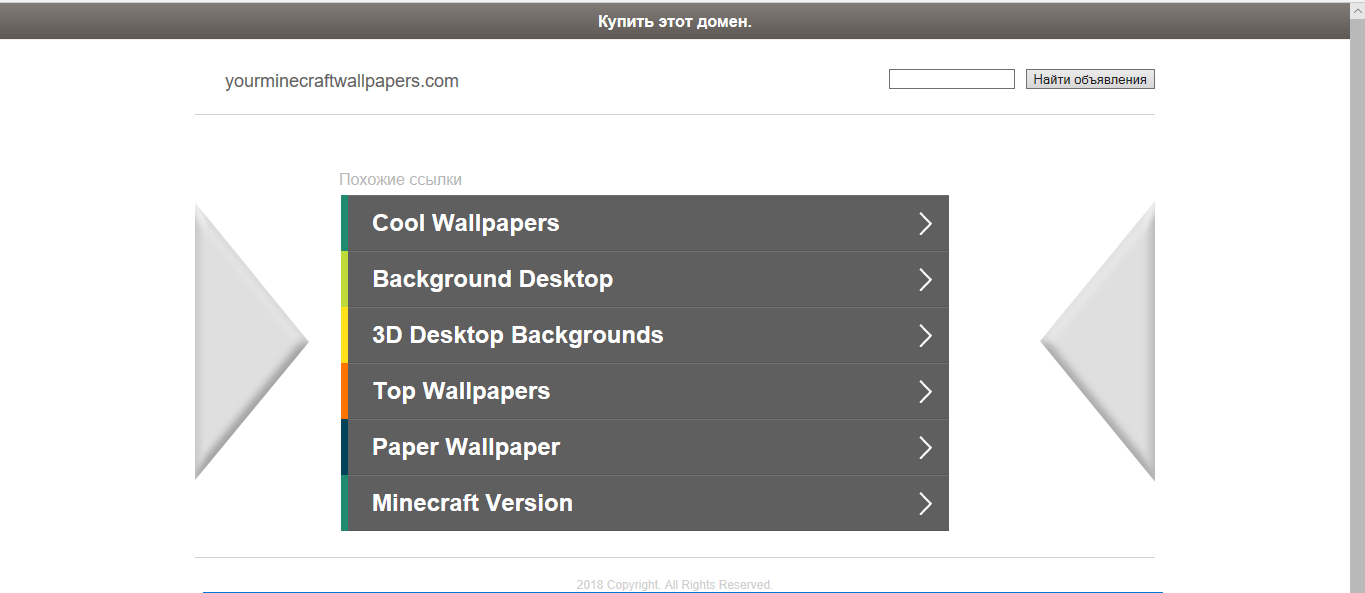Click the 'Купить этот домен' banner link

click(674, 21)
